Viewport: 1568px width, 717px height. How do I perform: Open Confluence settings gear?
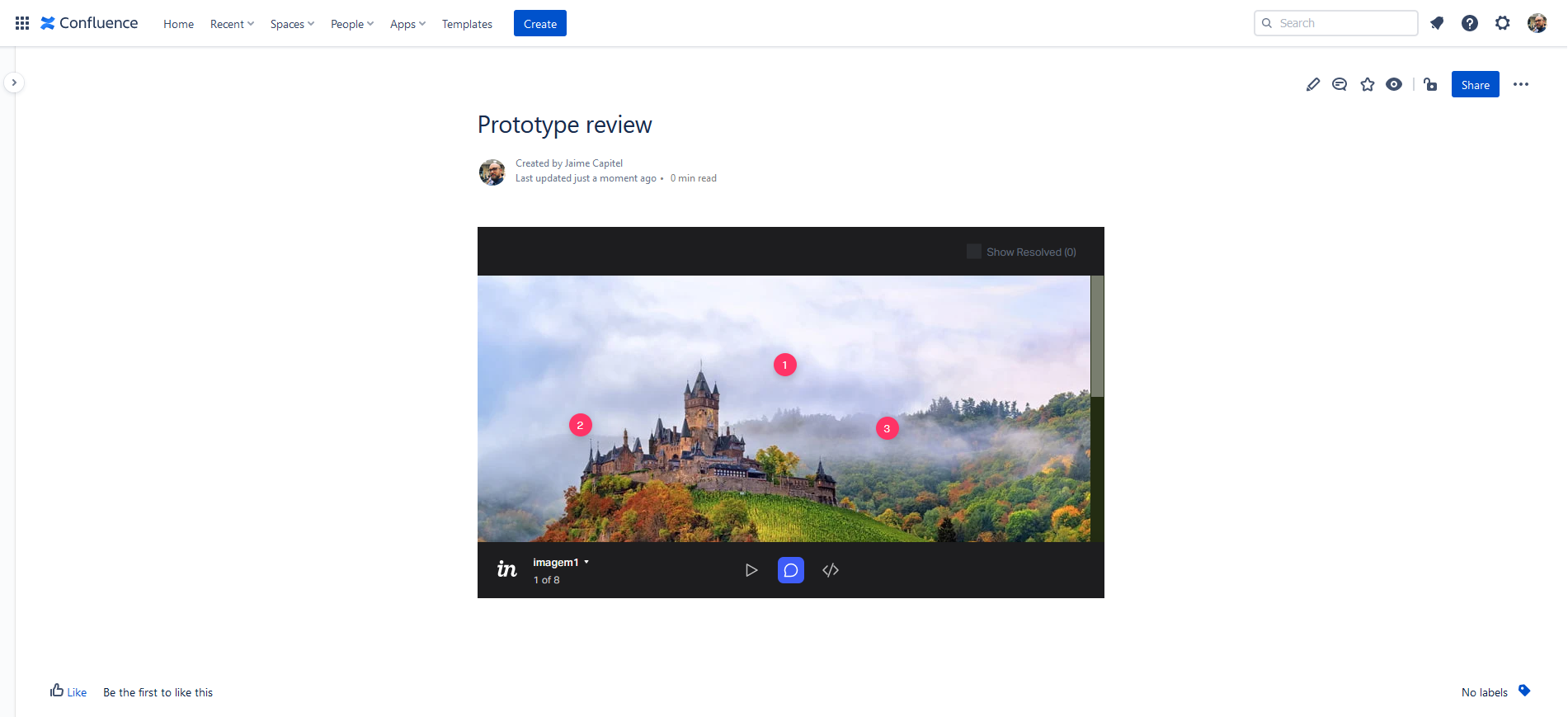[x=1503, y=23]
